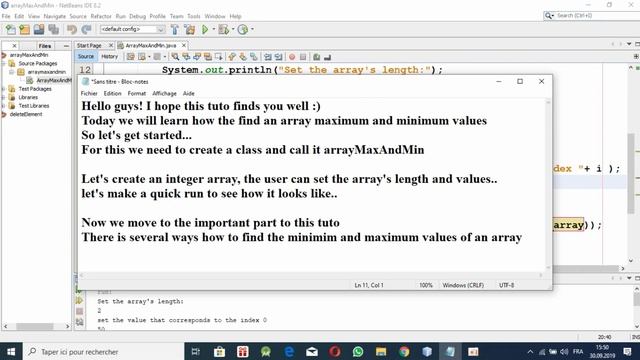Click the Clean and Build Project icon
Viewport: 640px width, 360px height.
point(189,29)
